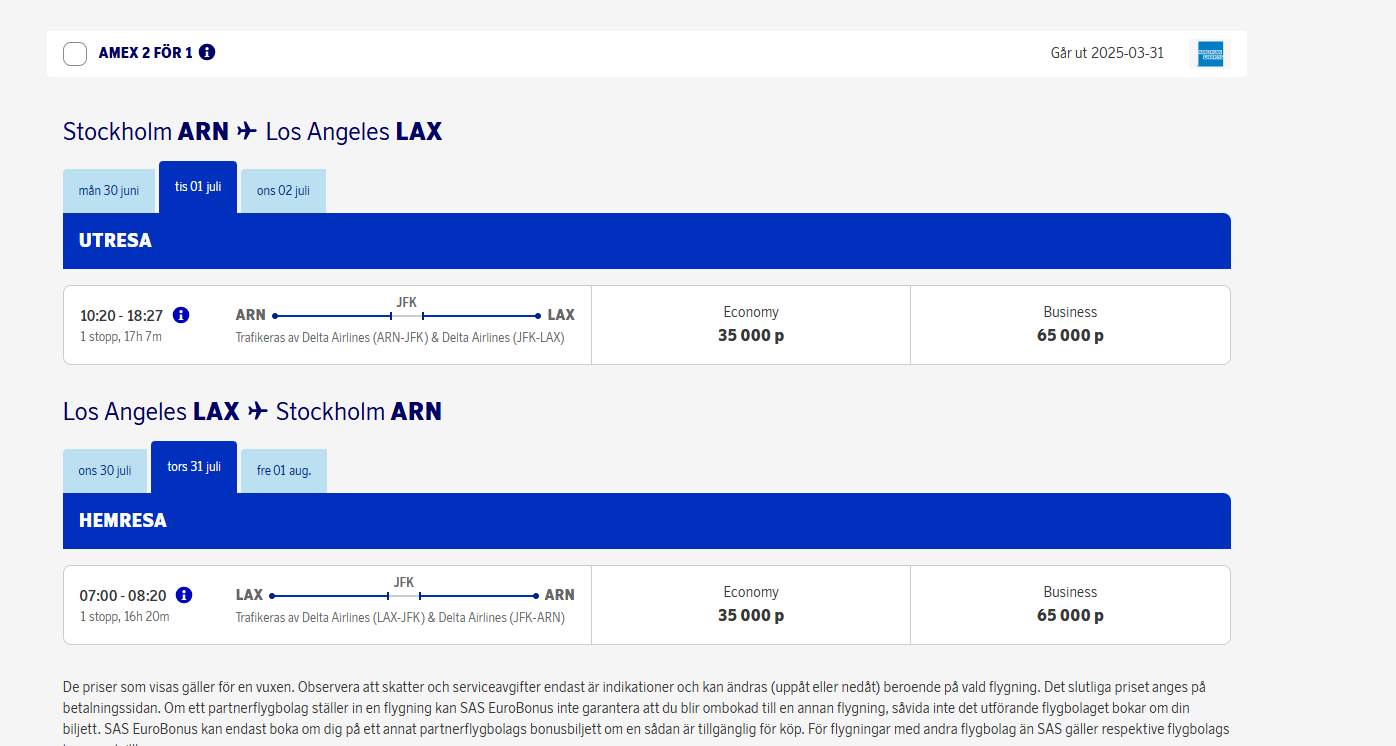Enable the AMEX 2 FÖR 1 checkbox
The width and height of the screenshot is (1396, 746).
(x=75, y=54)
